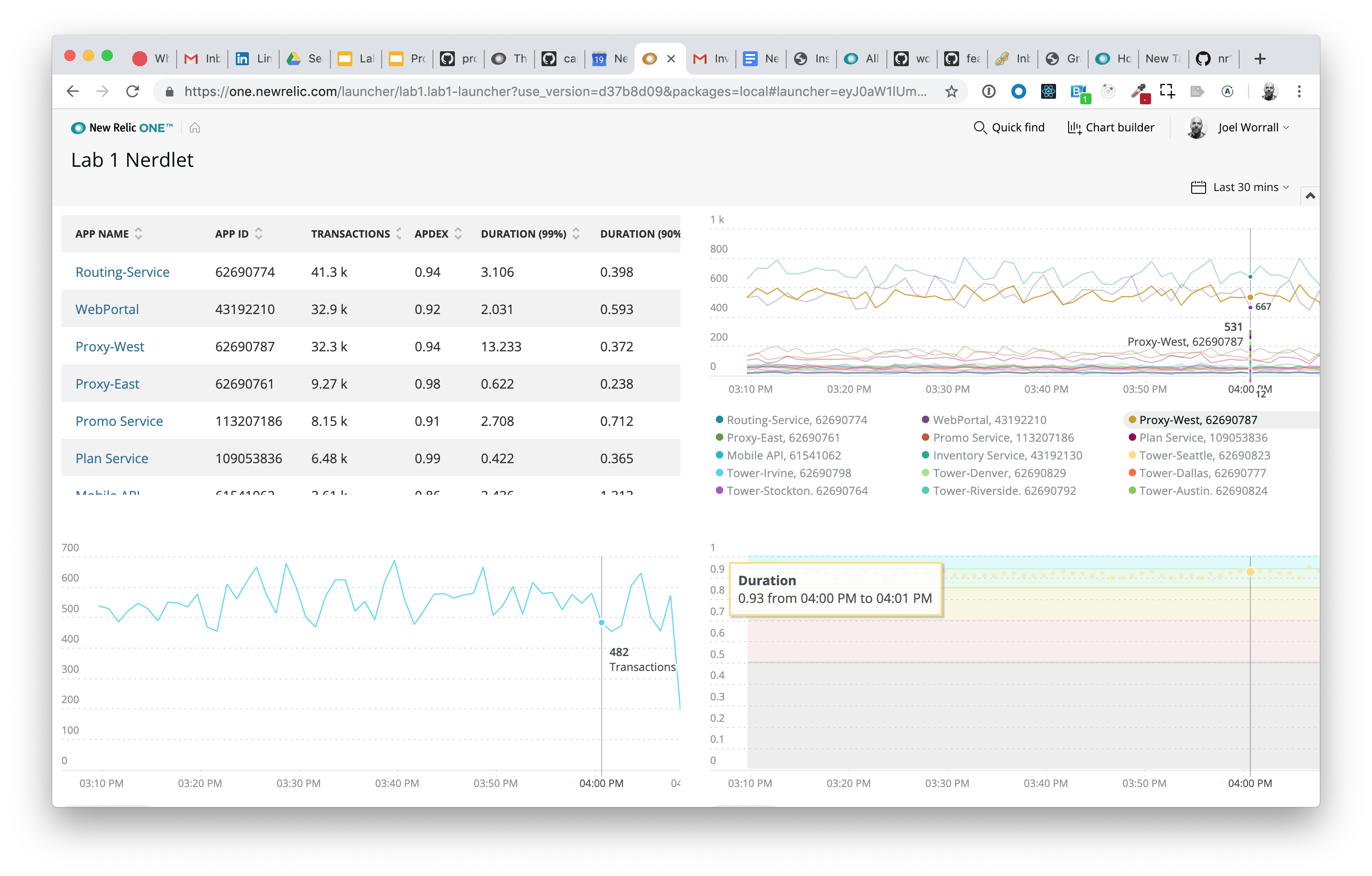Image resolution: width=1372 pixels, height=876 pixels.
Task: Open the Chart builder
Action: (x=1111, y=128)
